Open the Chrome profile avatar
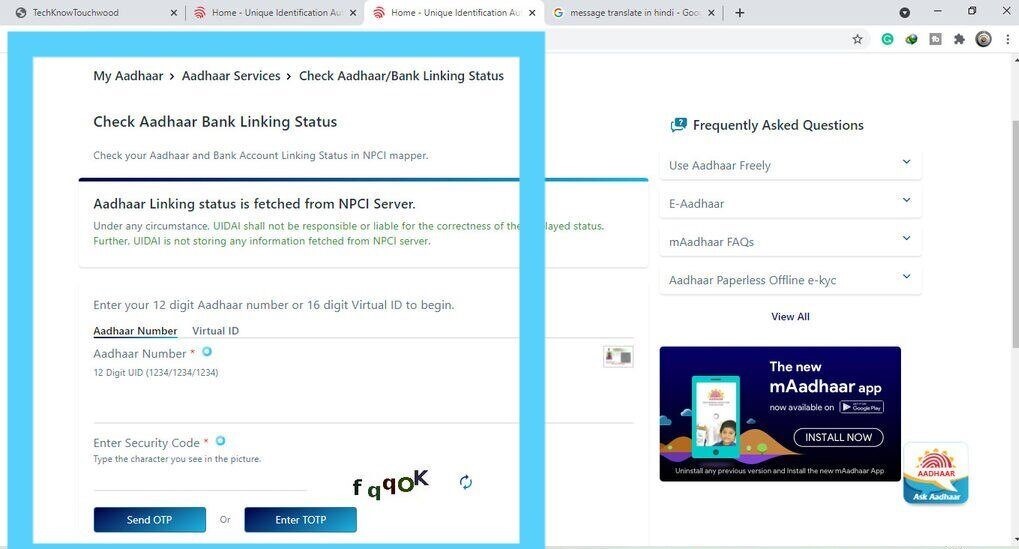Viewport: 1019px width, 549px height. [x=983, y=40]
